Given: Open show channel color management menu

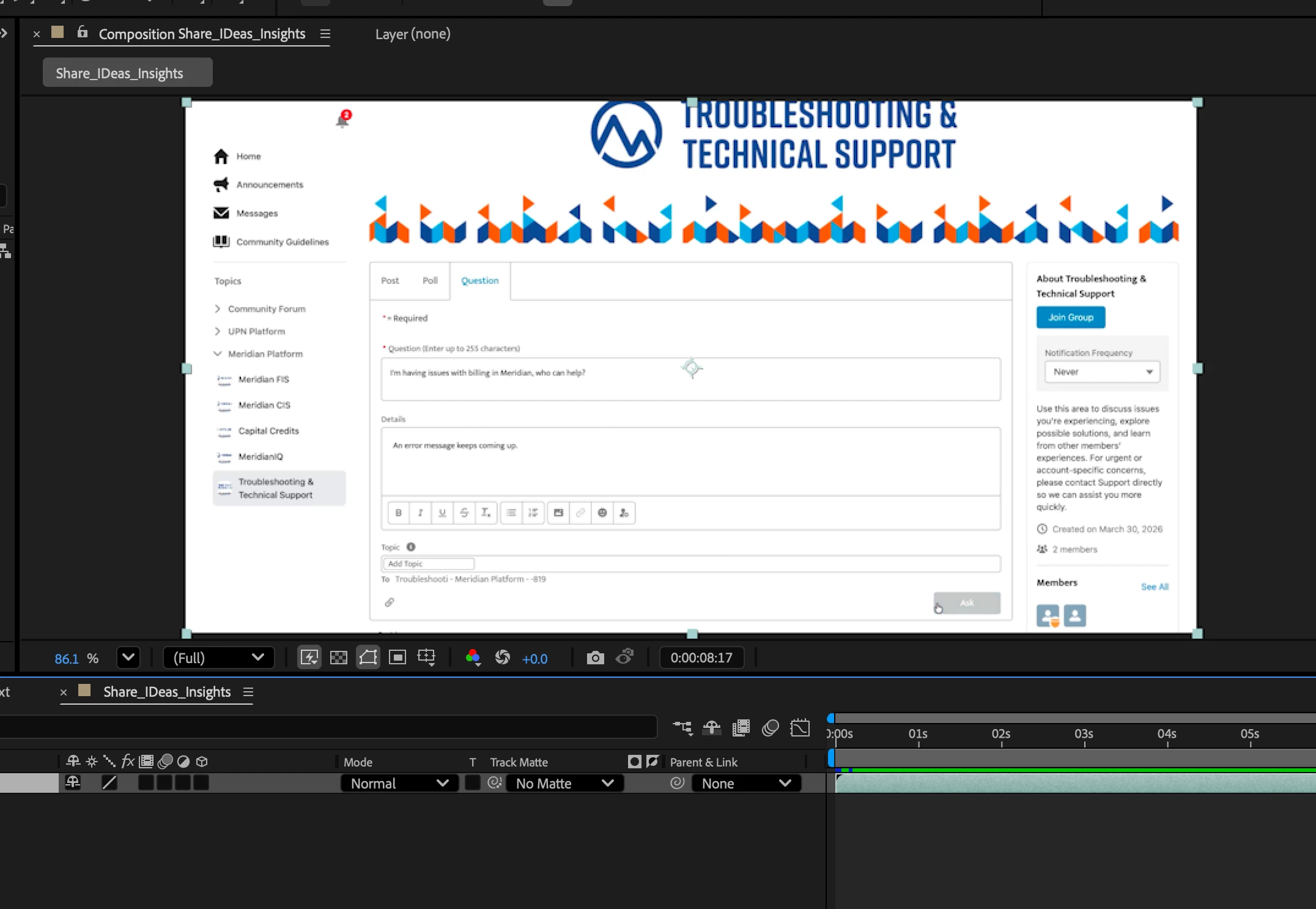Looking at the screenshot, I should tap(473, 658).
